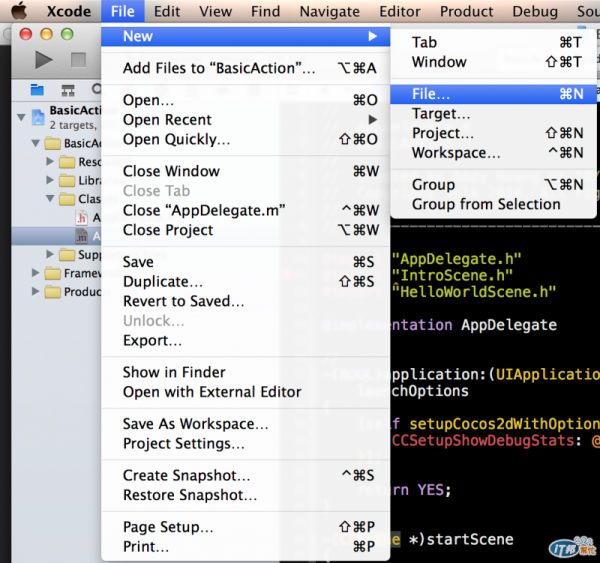Select the Search navigator magnifier icon
600x563 pixels.
(97, 89)
